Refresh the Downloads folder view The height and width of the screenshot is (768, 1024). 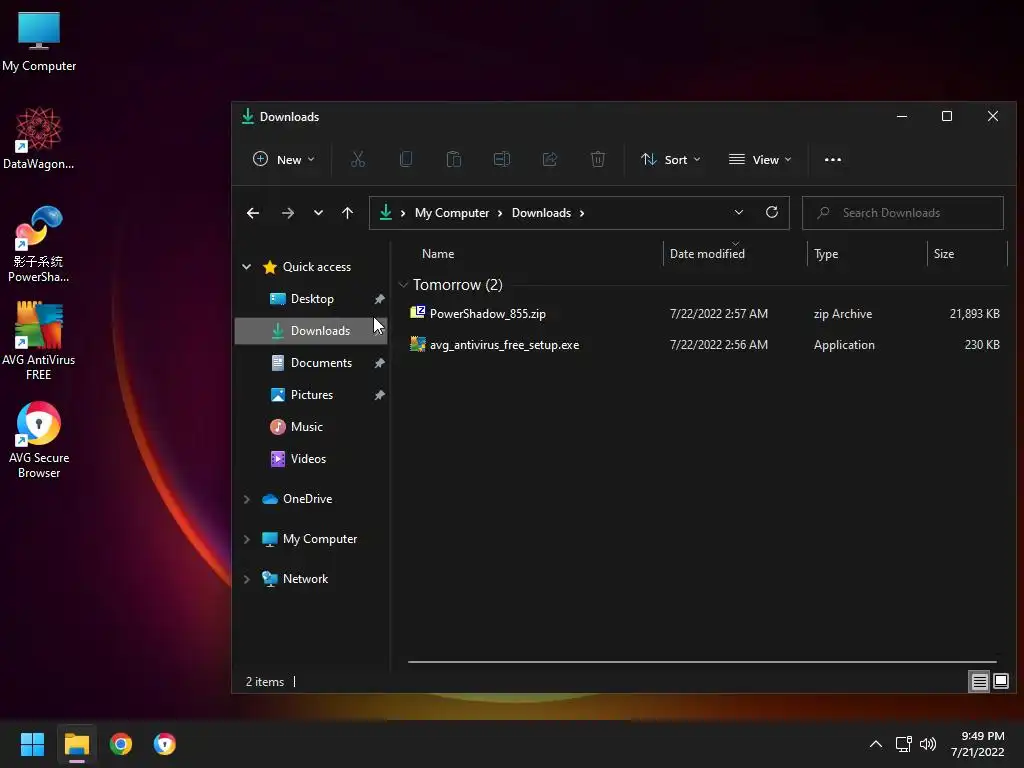click(771, 212)
